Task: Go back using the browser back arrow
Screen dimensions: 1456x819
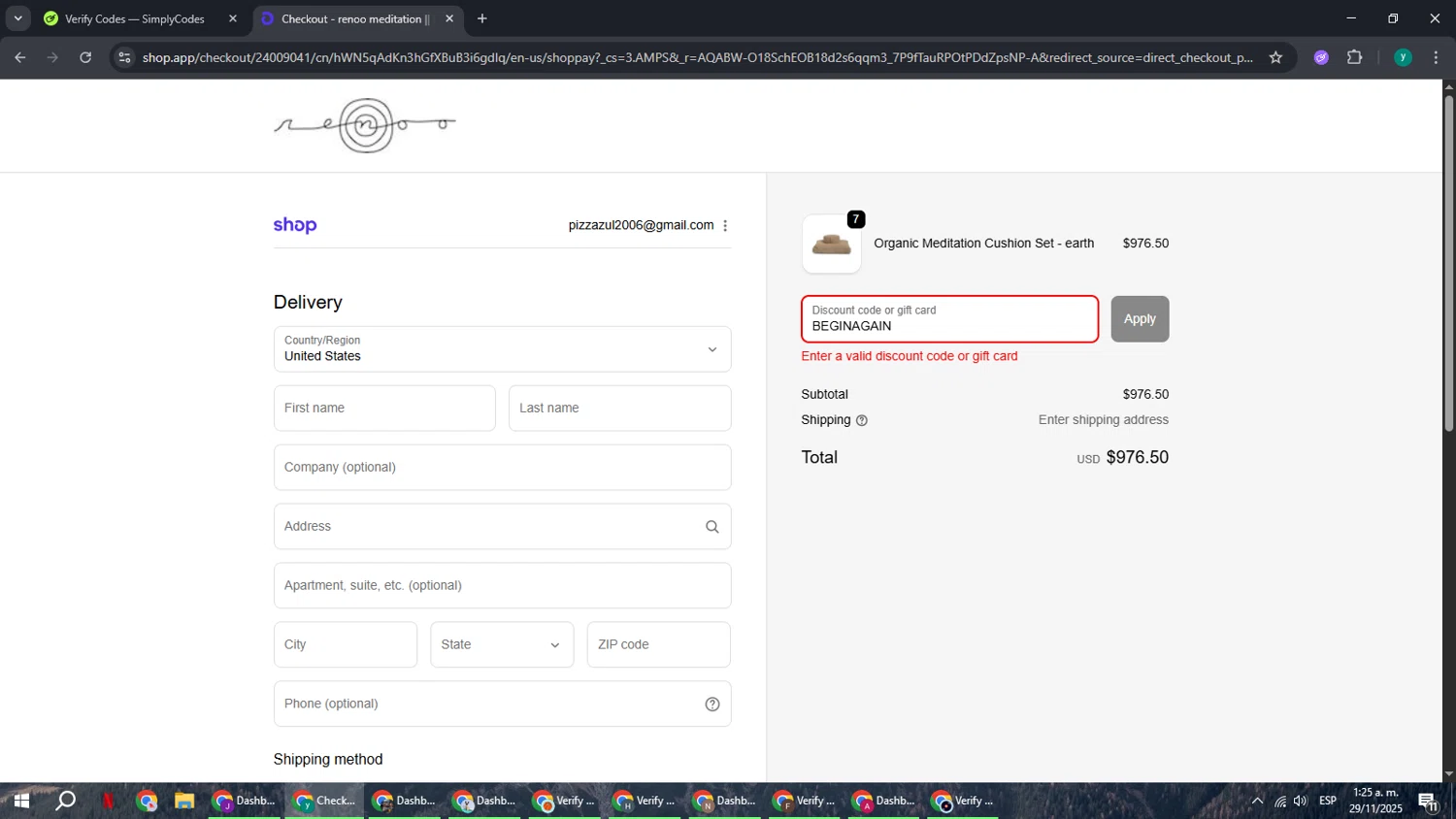Action: tap(20, 57)
